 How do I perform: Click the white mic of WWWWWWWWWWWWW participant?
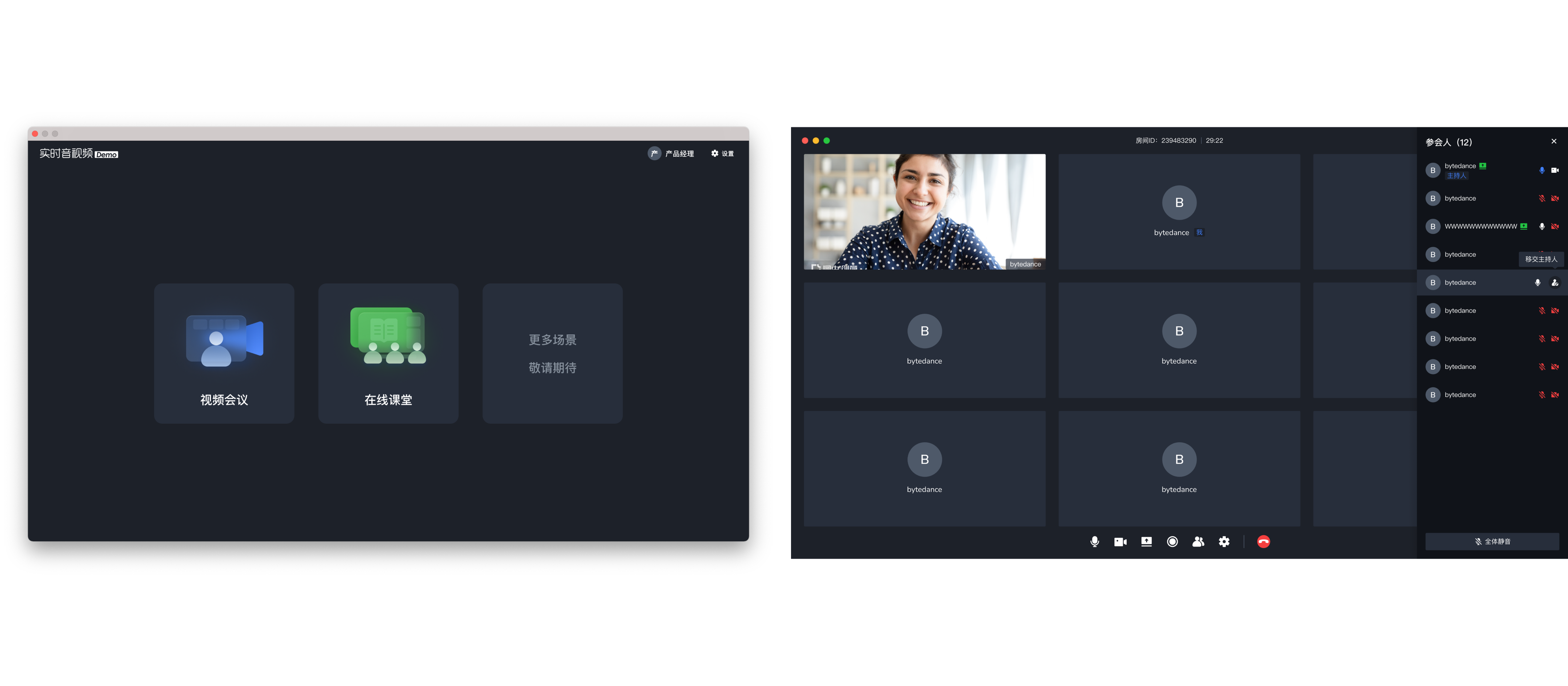(1541, 226)
